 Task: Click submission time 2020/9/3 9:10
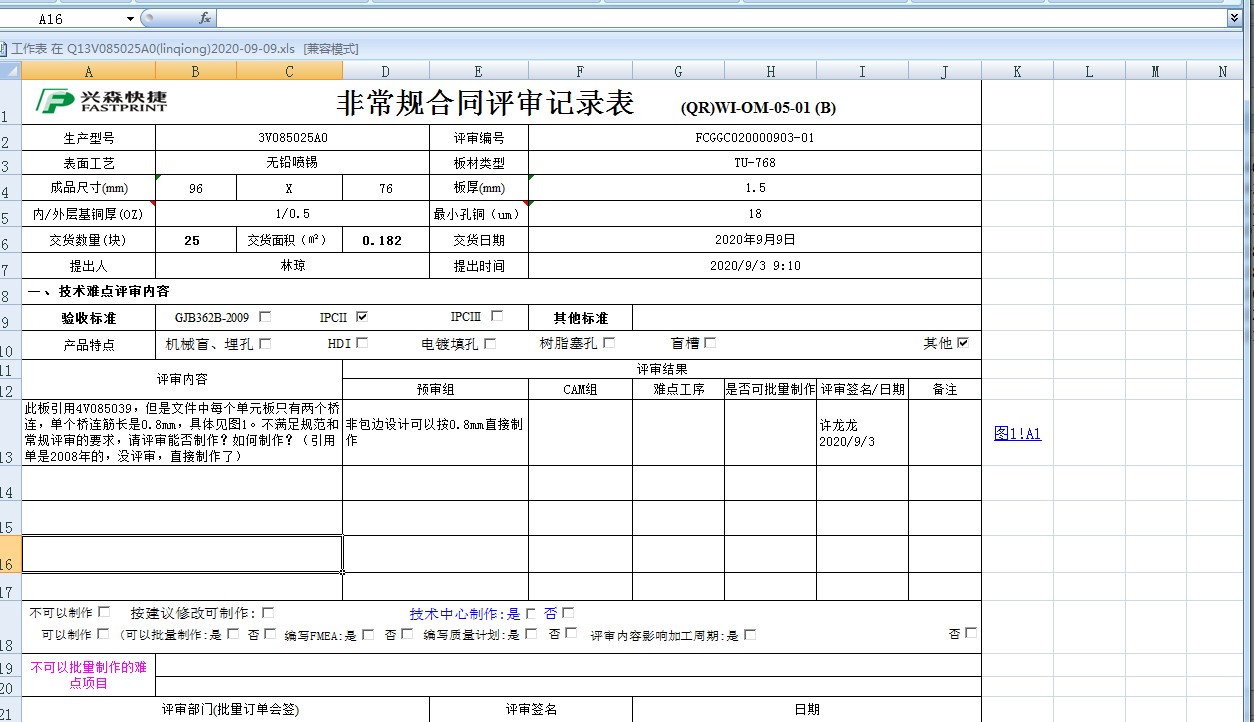pyautogui.click(x=755, y=266)
